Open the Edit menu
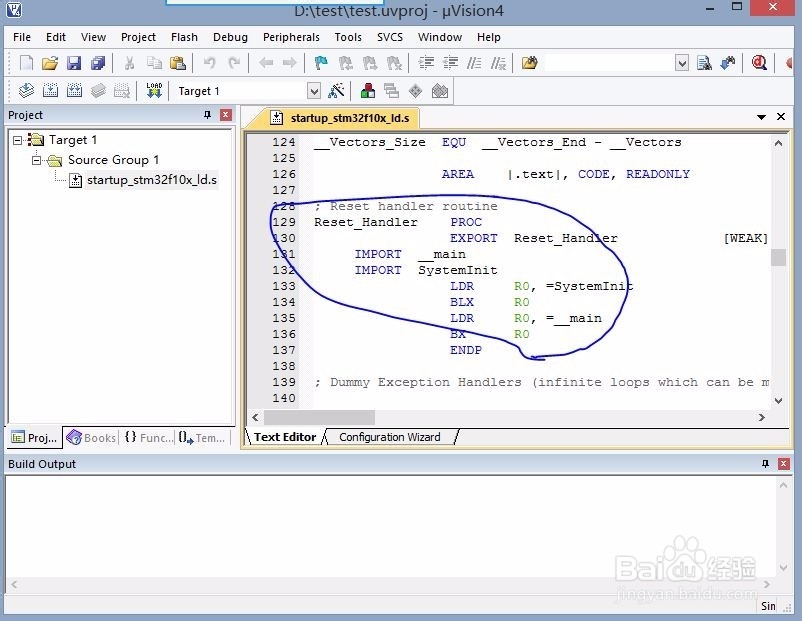Viewport: 802px width, 621px height. pyautogui.click(x=56, y=37)
